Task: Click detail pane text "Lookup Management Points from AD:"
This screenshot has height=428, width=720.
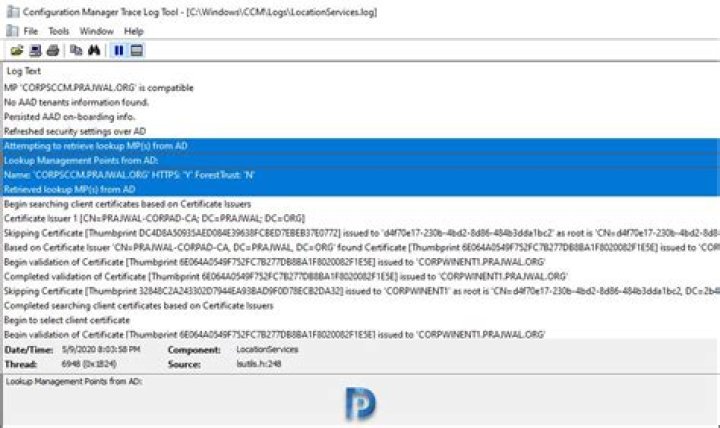Action: point(74,382)
